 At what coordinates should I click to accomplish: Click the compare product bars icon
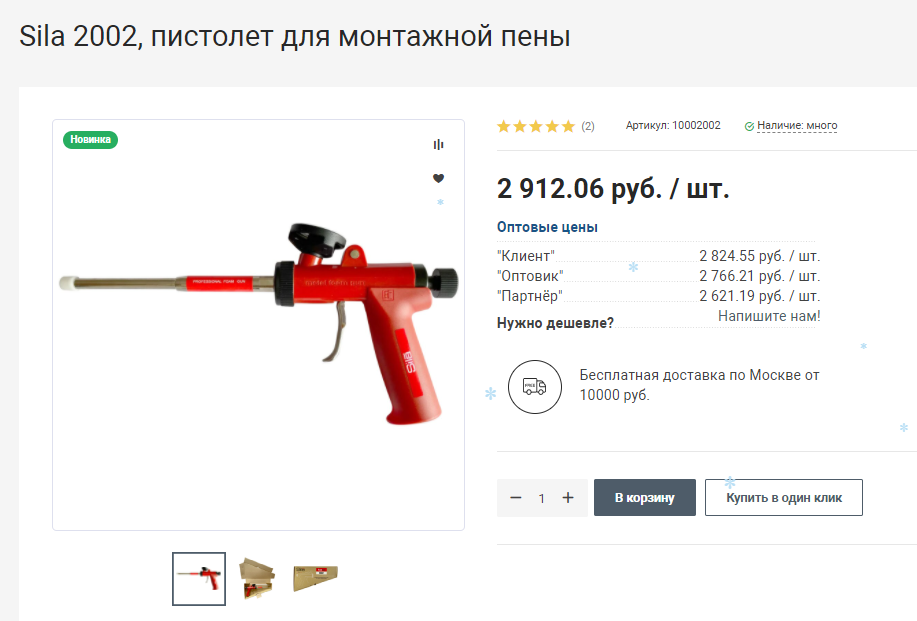[438, 144]
